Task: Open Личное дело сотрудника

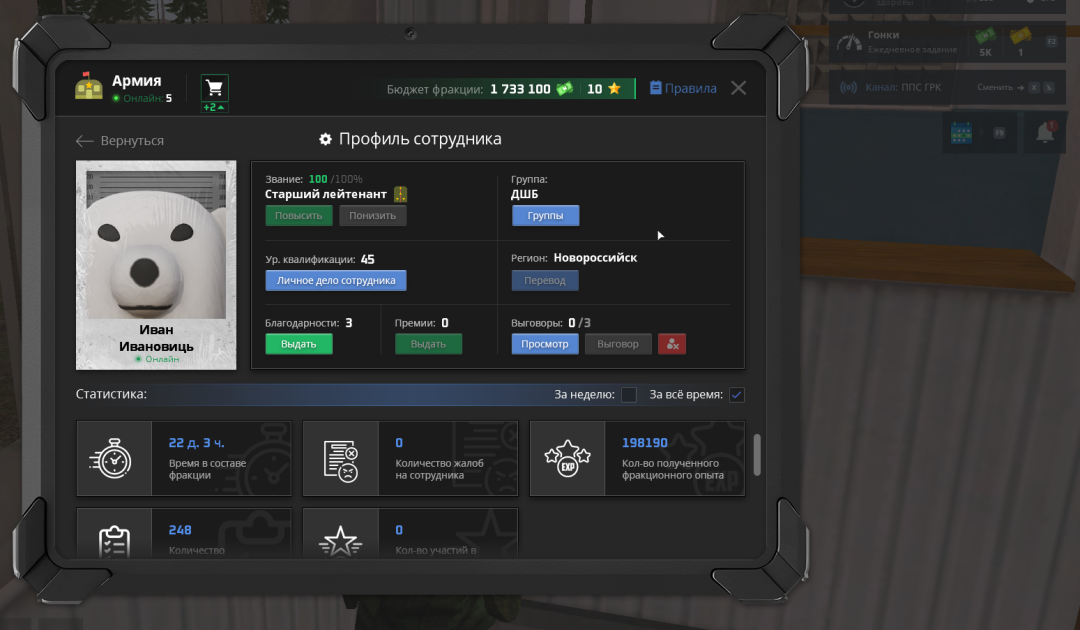Action: tap(335, 281)
